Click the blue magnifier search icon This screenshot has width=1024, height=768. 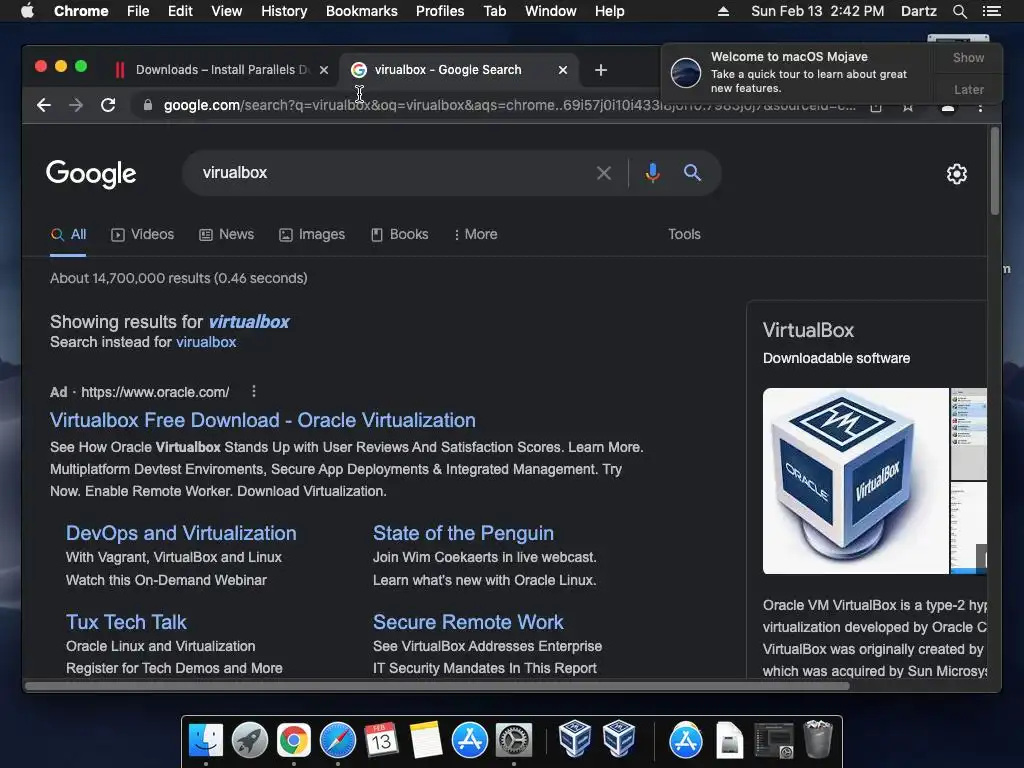coord(692,172)
